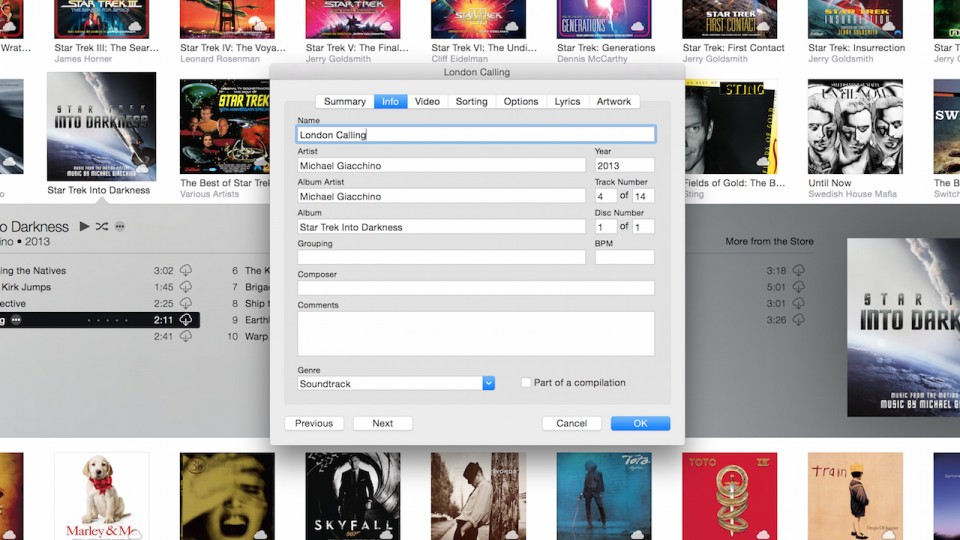Download the 5:01 track from iCloud
This screenshot has width=960, height=540.
798,287
